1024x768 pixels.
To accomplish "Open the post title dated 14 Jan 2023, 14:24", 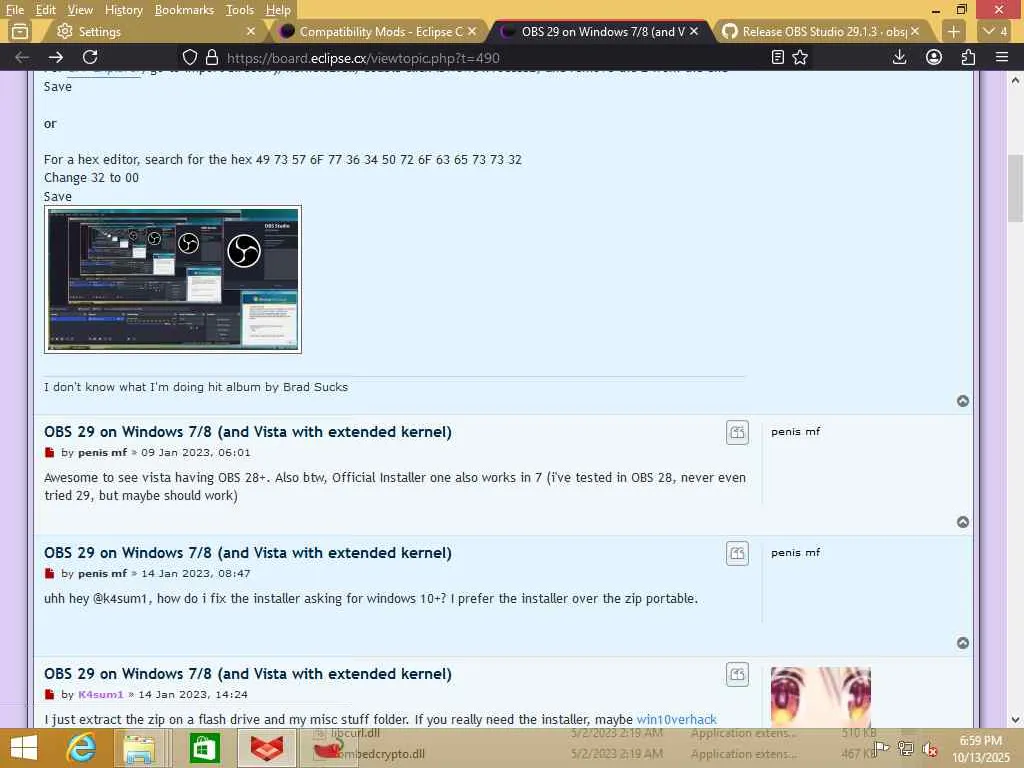I will pyautogui.click(x=248, y=674).
